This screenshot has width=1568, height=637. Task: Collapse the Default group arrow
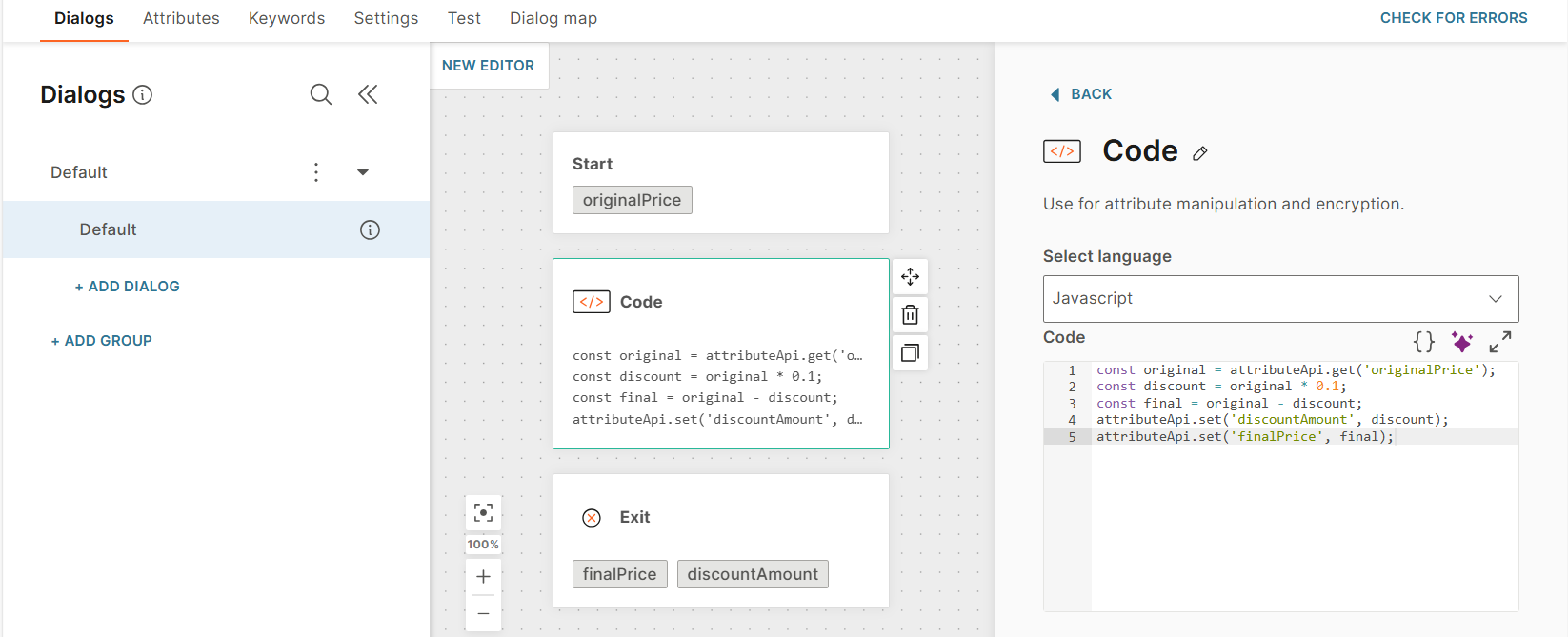pyautogui.click(x=363, y=172)
